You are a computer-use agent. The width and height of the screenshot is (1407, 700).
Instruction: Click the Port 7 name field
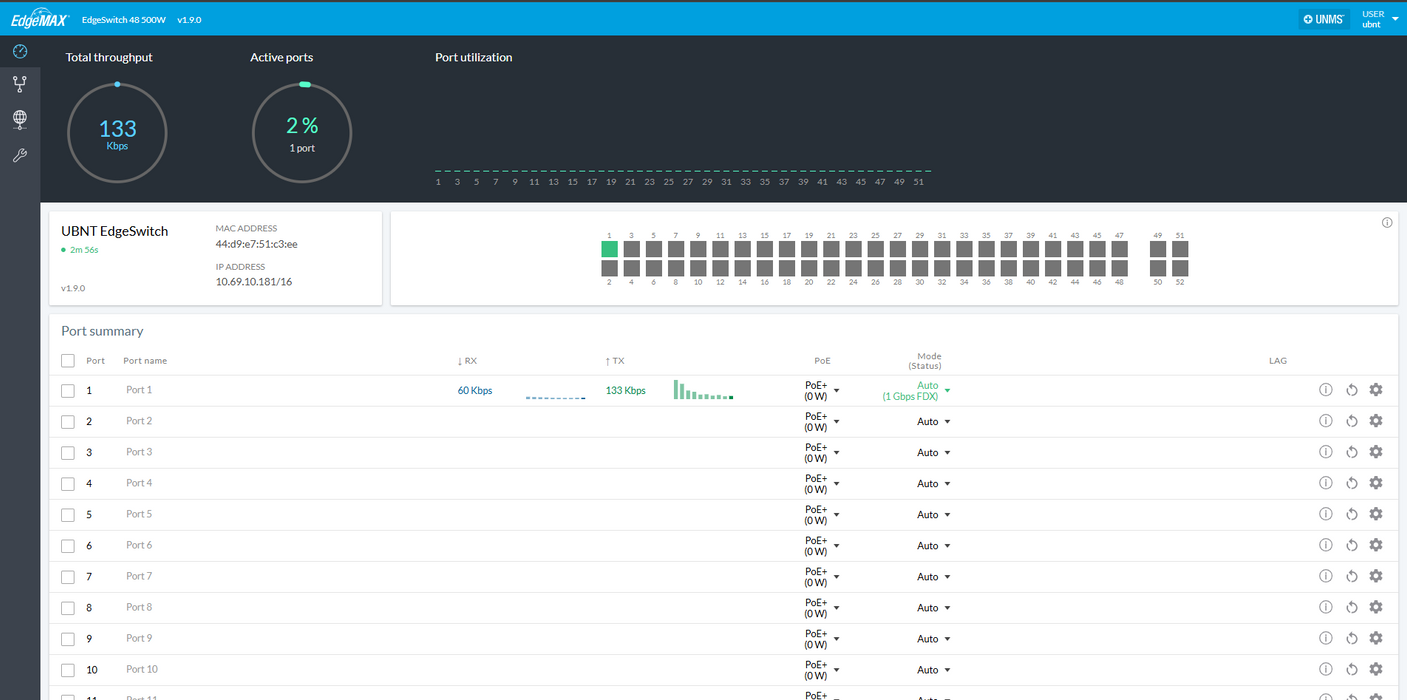pyautogui.click(x=139, y=576)
